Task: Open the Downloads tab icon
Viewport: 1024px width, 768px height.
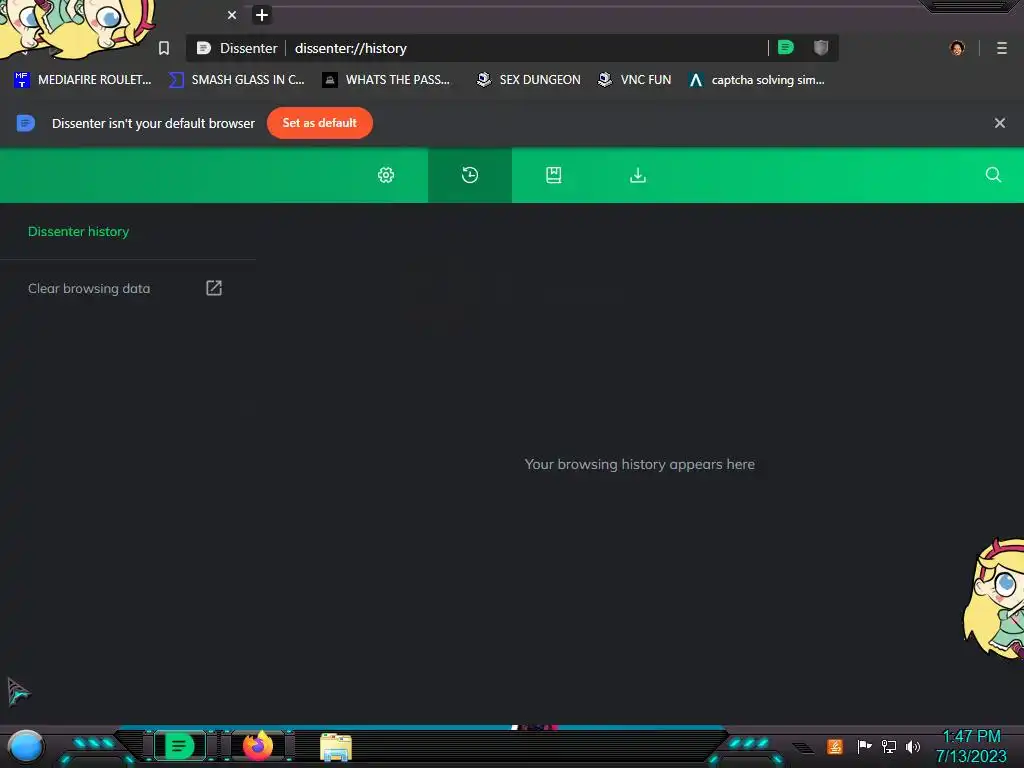Action: pos(637,175)
